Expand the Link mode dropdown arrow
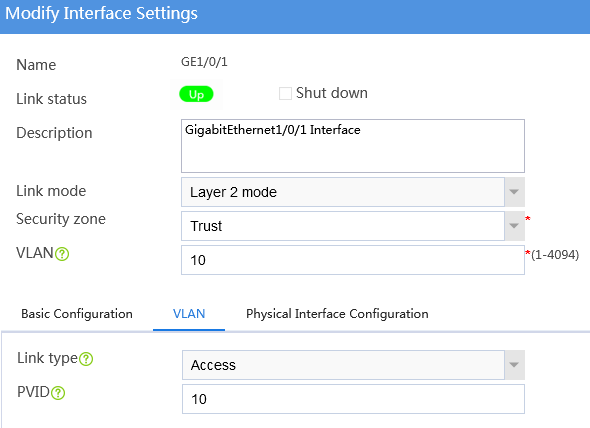Image resolution: width=590 pixels, height=428 pixels. tap(514, 192)
